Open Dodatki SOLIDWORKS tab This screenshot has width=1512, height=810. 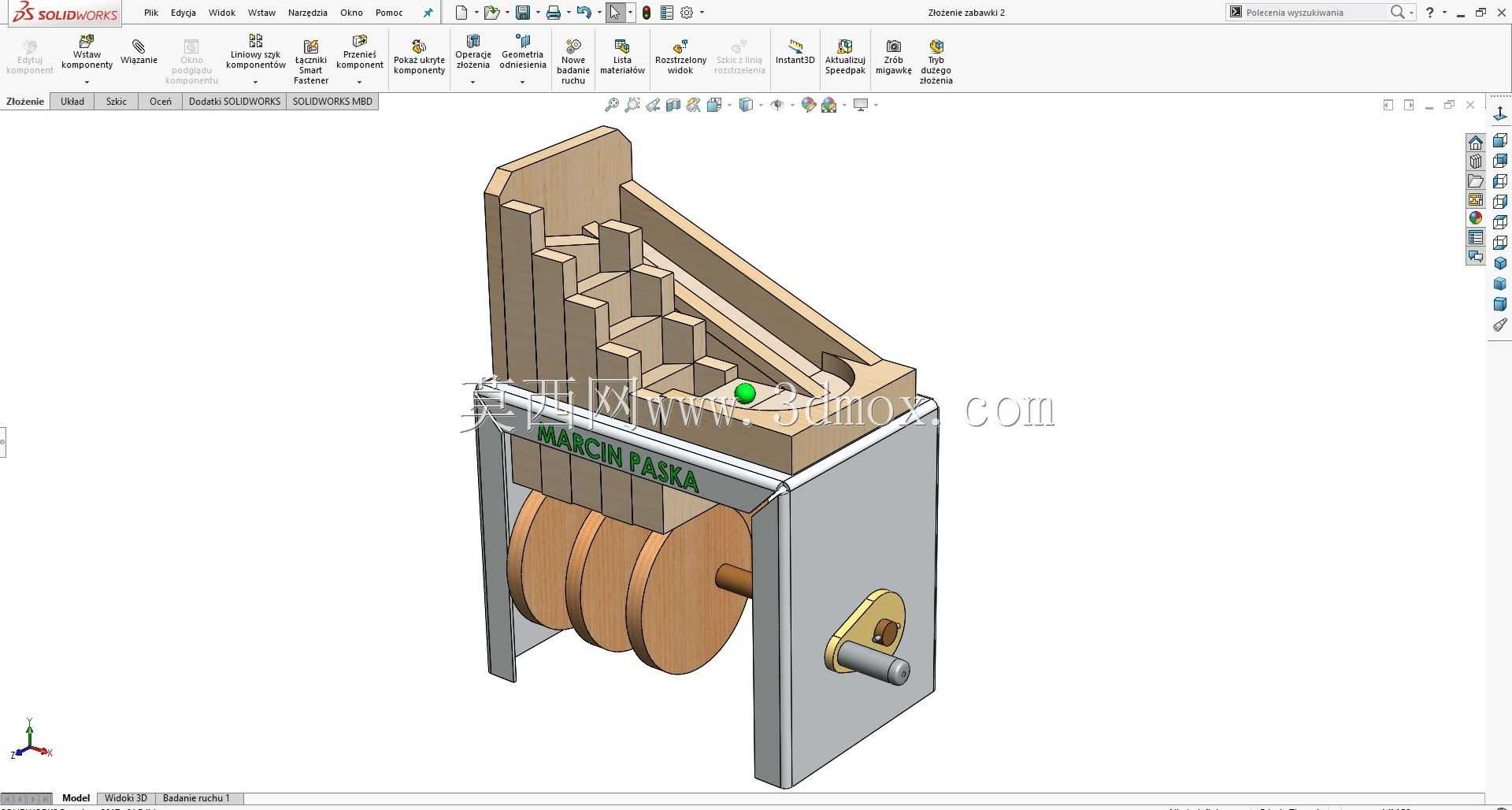[x=235, y=102]
